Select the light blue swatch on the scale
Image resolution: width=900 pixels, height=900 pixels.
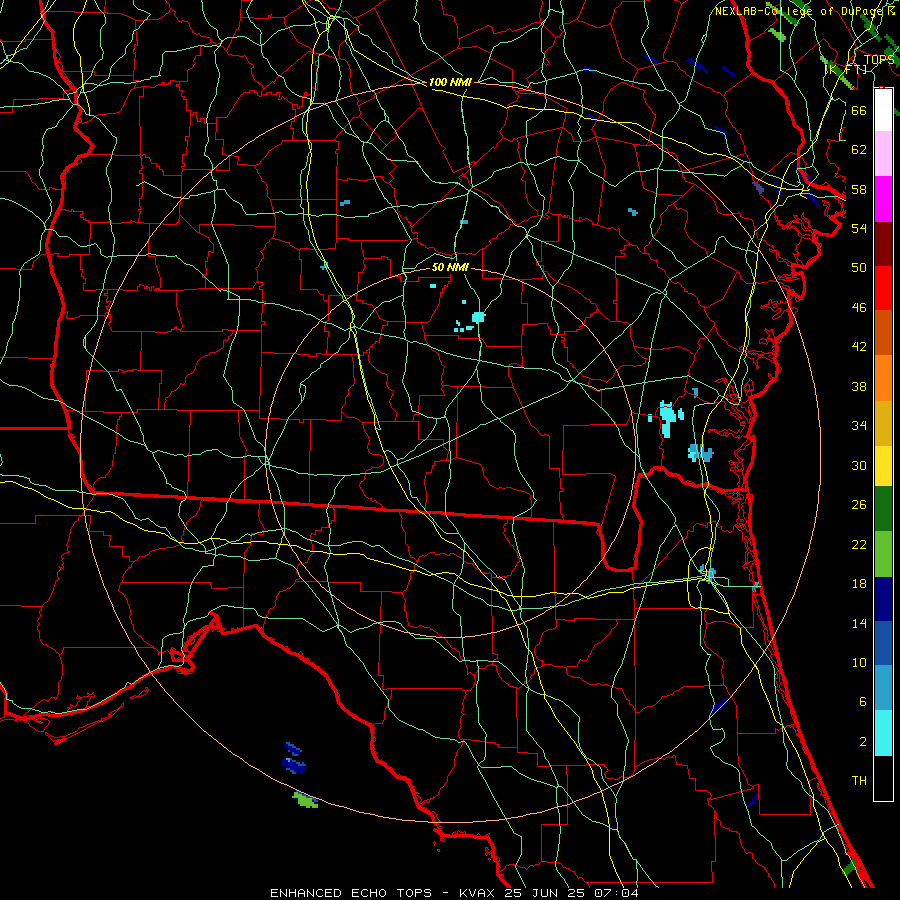(883, 688)
